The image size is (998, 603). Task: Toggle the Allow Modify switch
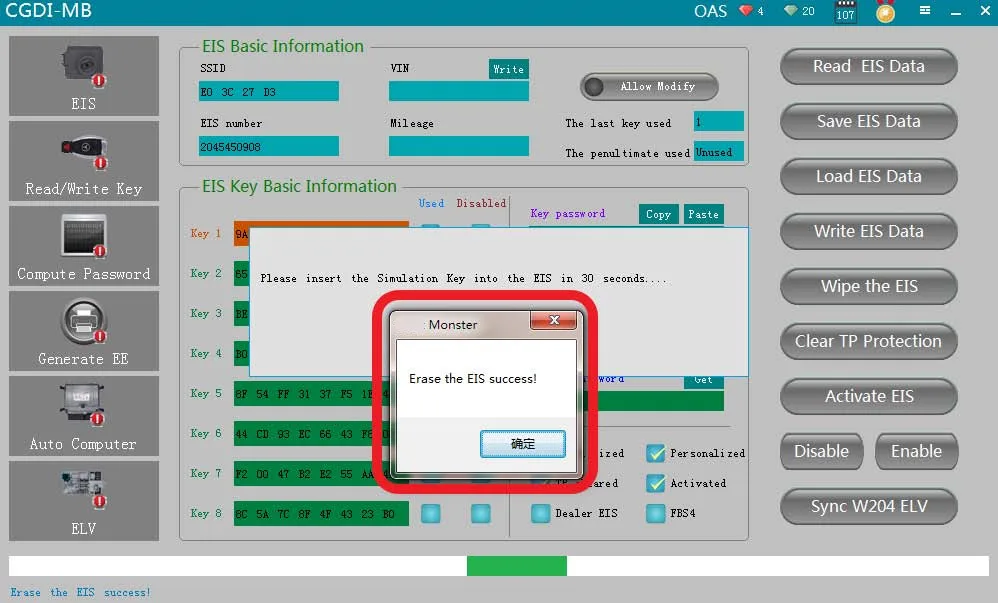coord(649,87)
